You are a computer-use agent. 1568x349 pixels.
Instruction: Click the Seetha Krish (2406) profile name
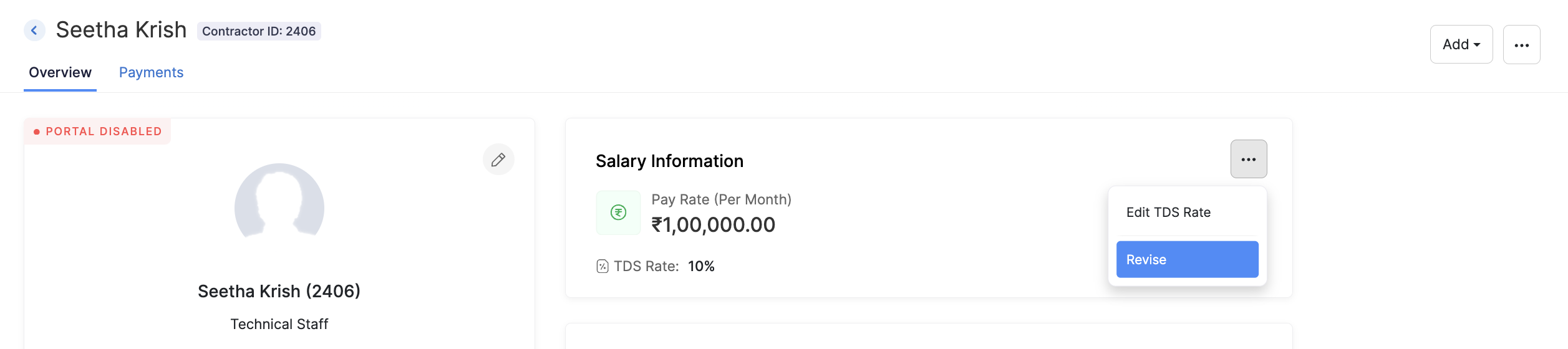pyautogui.click(x=279, y=292)
